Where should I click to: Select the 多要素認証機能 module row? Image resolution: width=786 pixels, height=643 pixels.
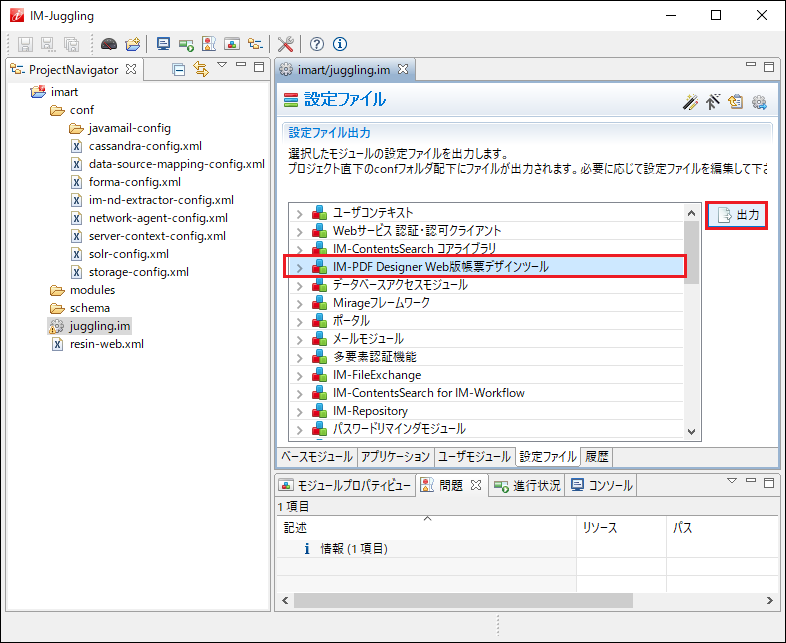tap(487, 357)
